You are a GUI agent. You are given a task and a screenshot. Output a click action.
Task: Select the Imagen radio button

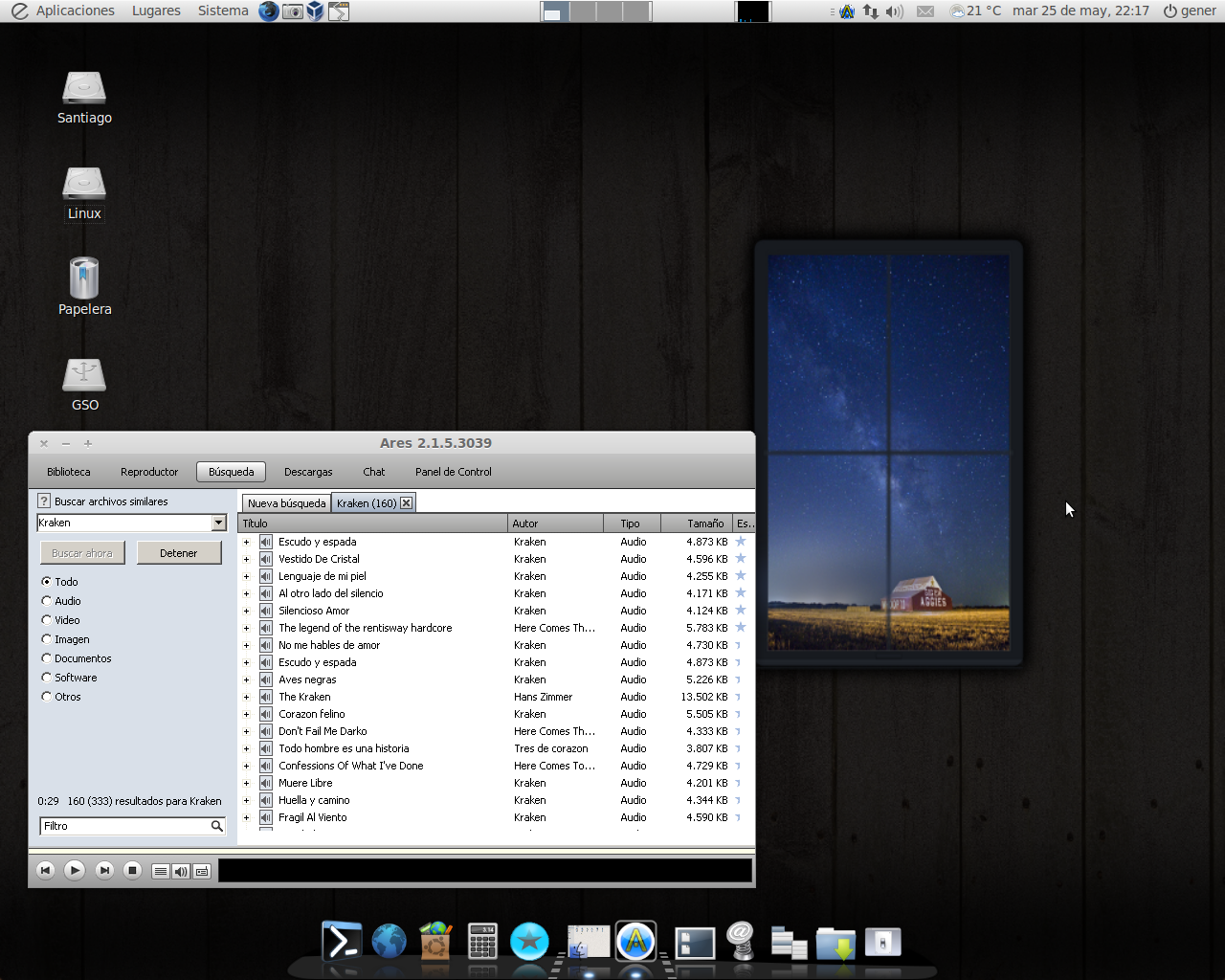click(46, 639)
